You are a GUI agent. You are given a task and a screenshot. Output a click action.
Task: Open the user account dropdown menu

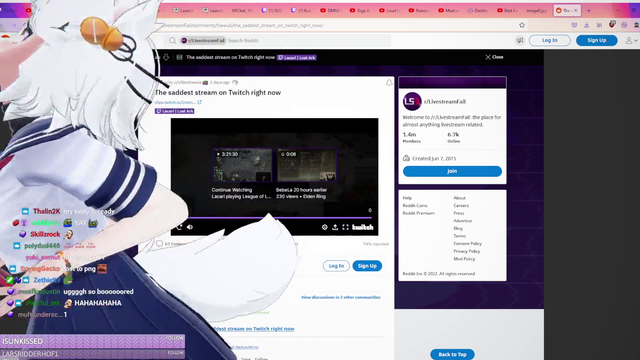(x=631, y=40)
